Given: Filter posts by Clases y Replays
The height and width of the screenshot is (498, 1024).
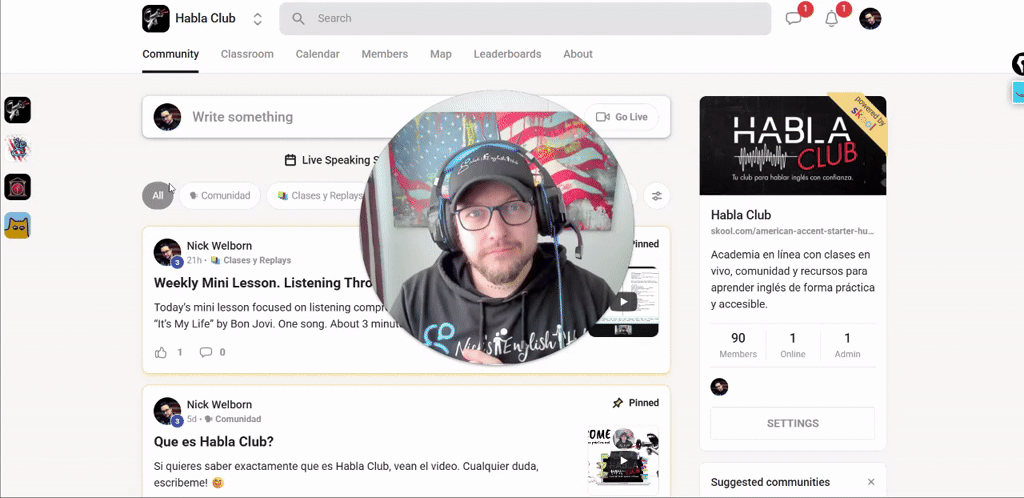Looking at the screenshot, I should click(x=315, y=196).
